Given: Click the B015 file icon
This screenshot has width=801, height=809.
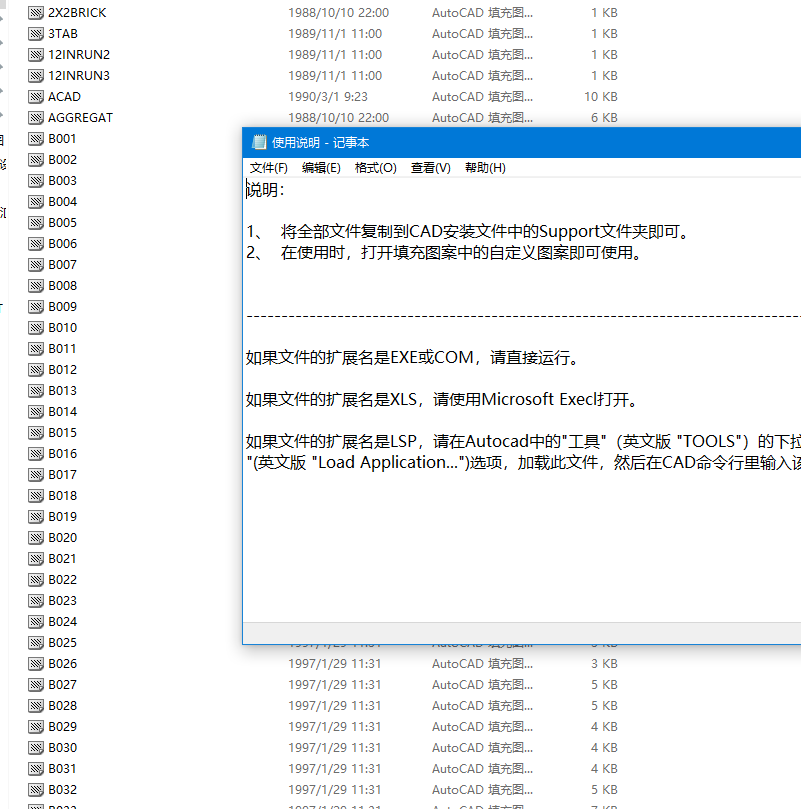Looking at the screenshot, I should coord(36,433).
